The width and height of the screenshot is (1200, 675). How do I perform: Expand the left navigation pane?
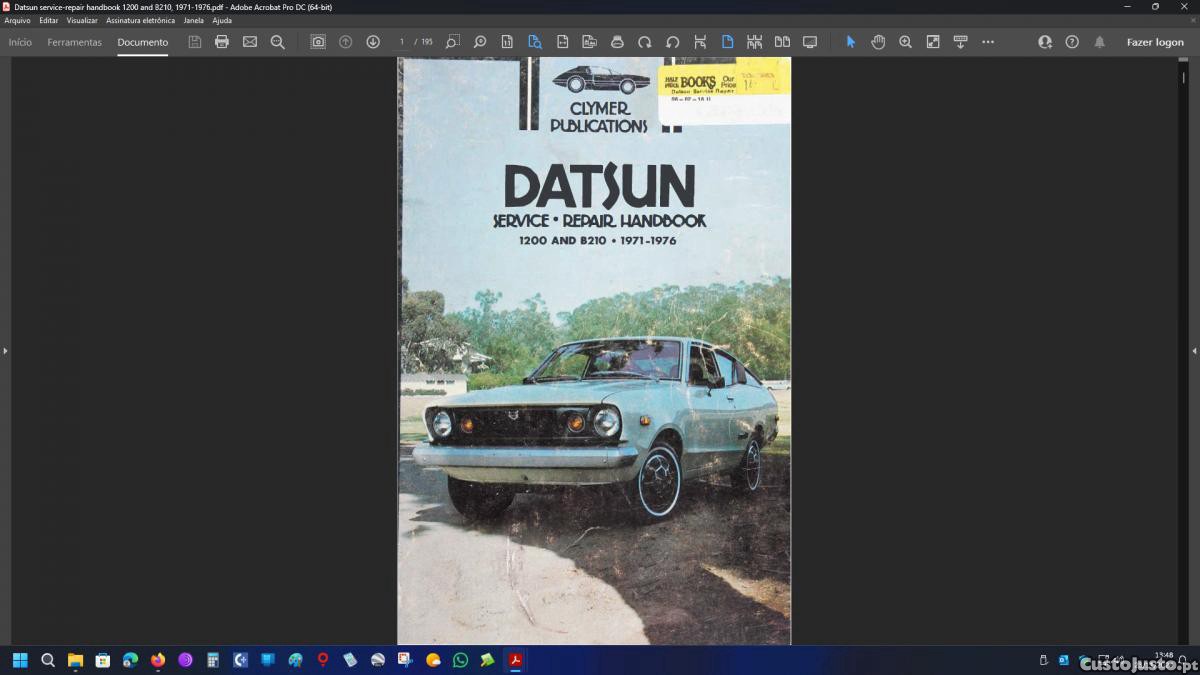tap(5, 351)
